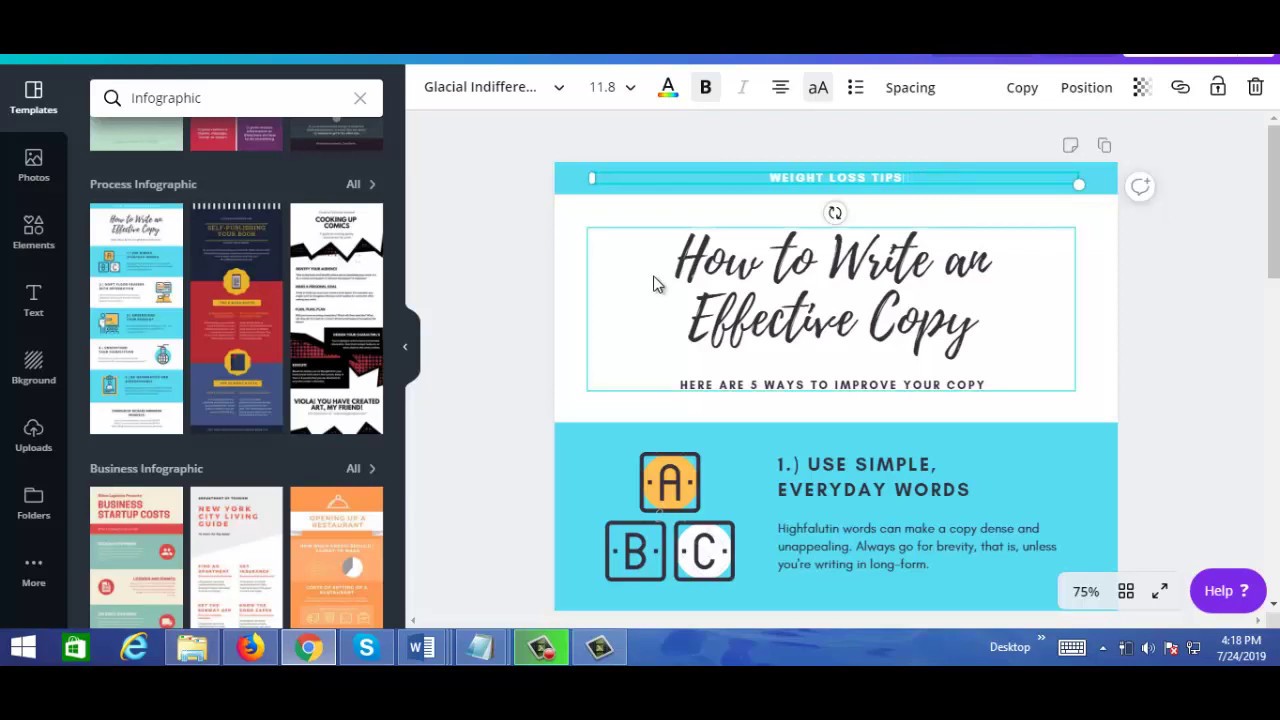Image resolution: width=1280 pixels, height=720 pixels.
Task: Lock the selected element
Action: (1218, 87)
